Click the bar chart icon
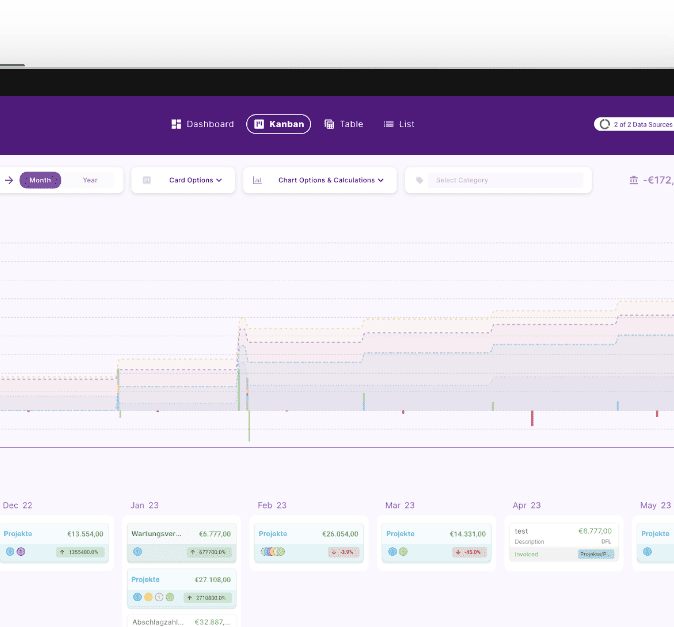 [x=257, y=180]
